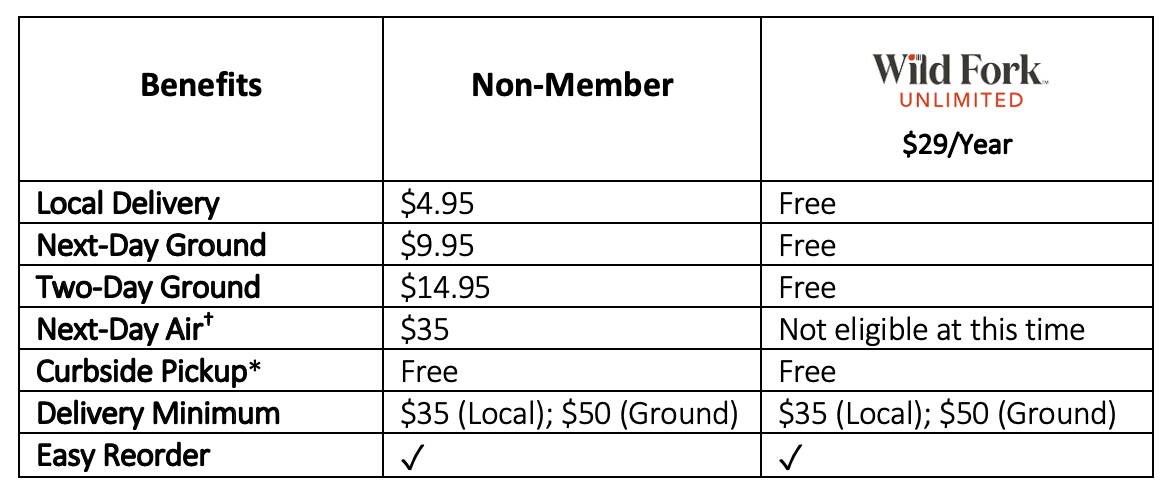
Task: Click the Non-Member Easy Reorder checkmark
Action: [x=412, y=457]
